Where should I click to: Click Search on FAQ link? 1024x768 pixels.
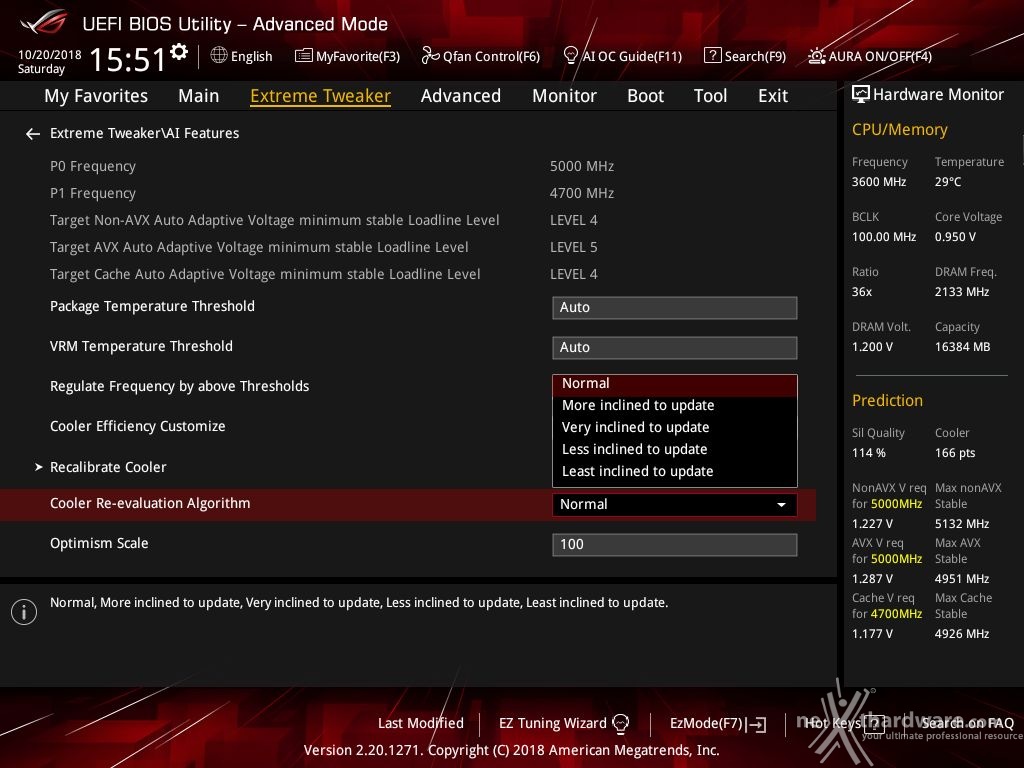point(967,723)
